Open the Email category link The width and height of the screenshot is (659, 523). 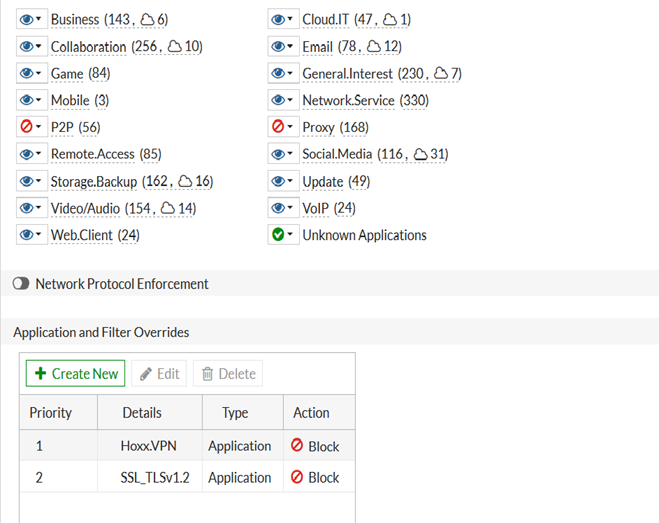(x=317, y=47)
